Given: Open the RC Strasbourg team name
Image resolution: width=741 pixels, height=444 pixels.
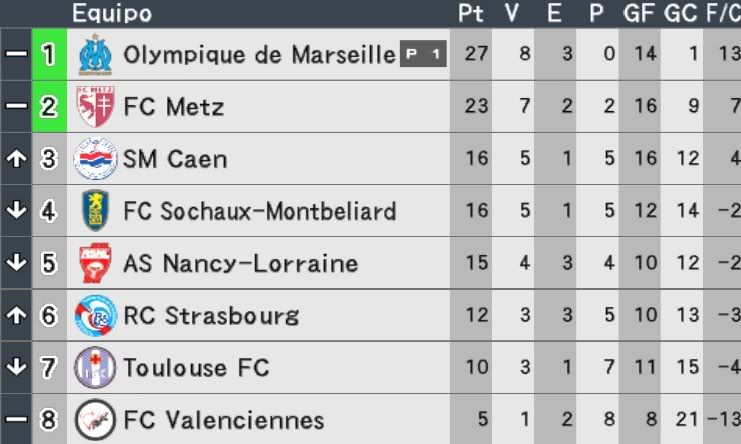Looking at the screenshot, I should click(x=211, y=316).
